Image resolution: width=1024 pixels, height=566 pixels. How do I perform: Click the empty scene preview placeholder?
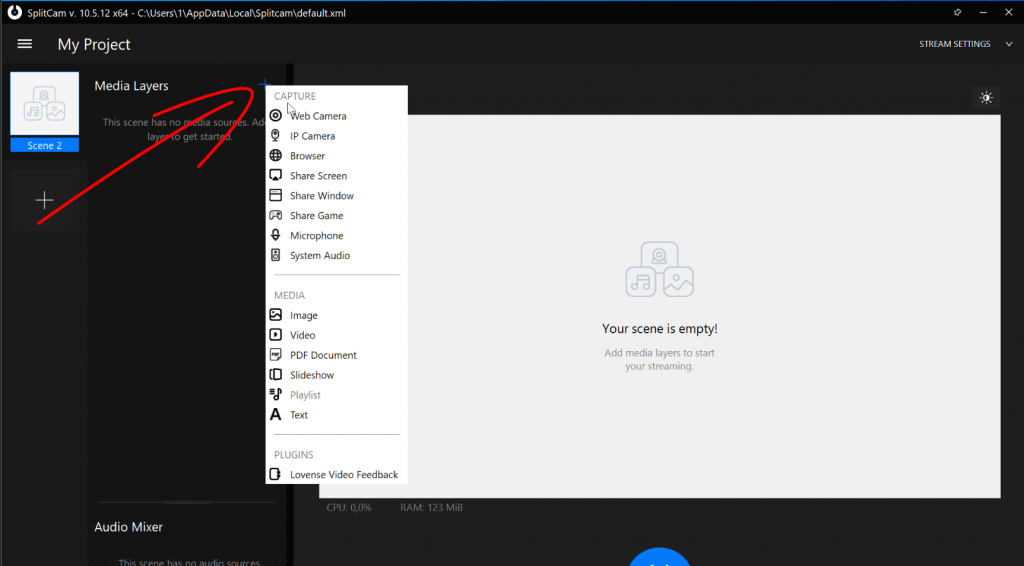pos(660,306)
